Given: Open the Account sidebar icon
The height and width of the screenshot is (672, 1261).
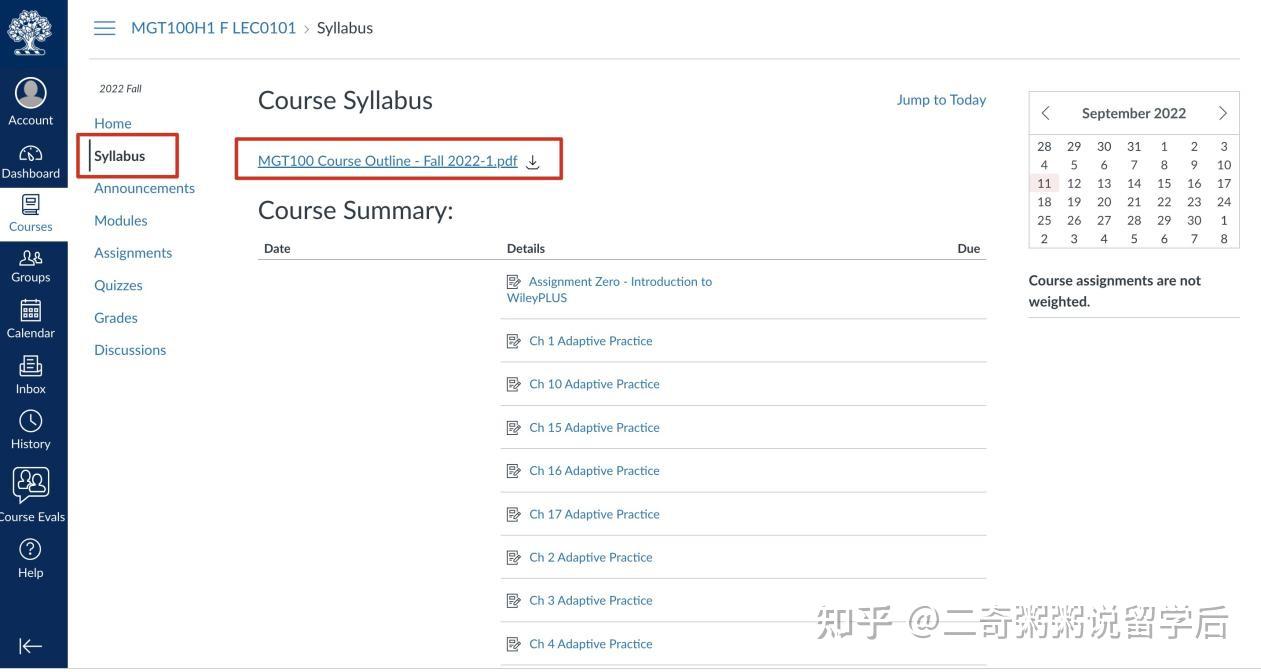Looking at the screenshot, I should click(31, 95).
